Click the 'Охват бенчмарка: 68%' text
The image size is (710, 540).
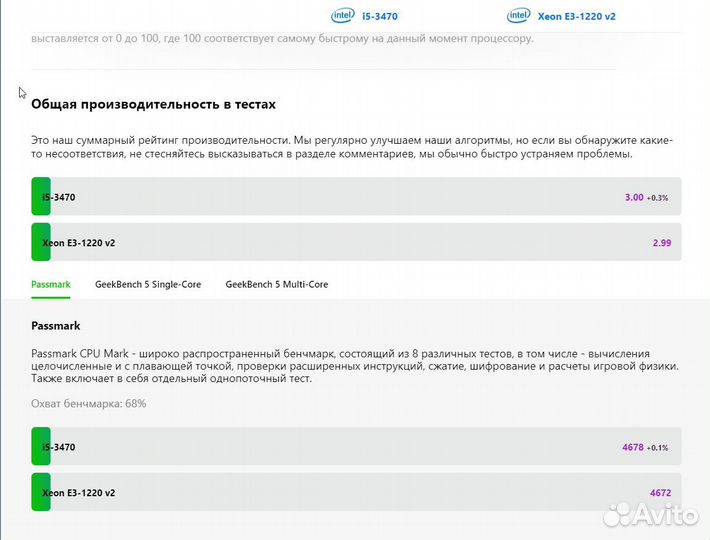[x=89, y=404]
